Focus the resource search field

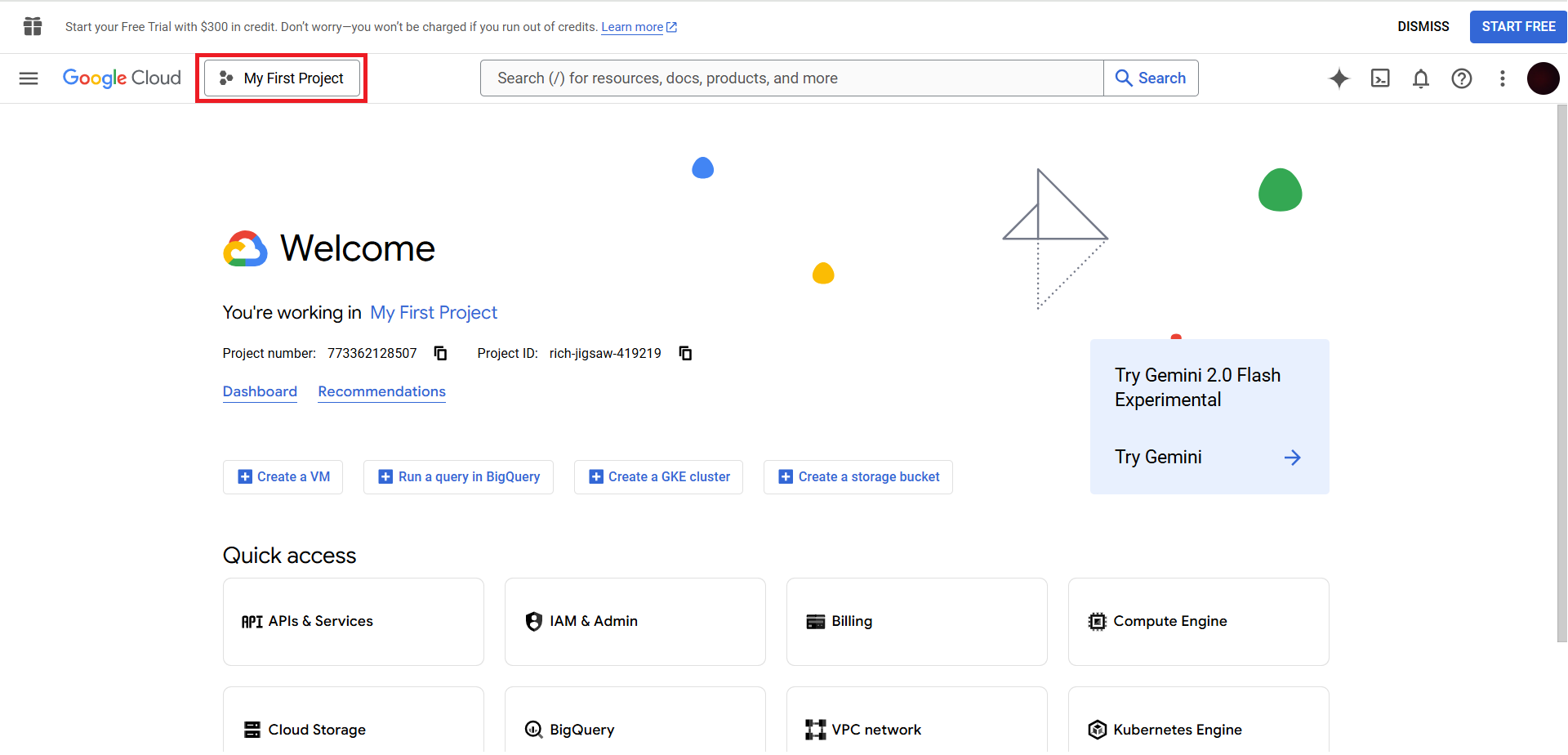[x=792, y=78]
